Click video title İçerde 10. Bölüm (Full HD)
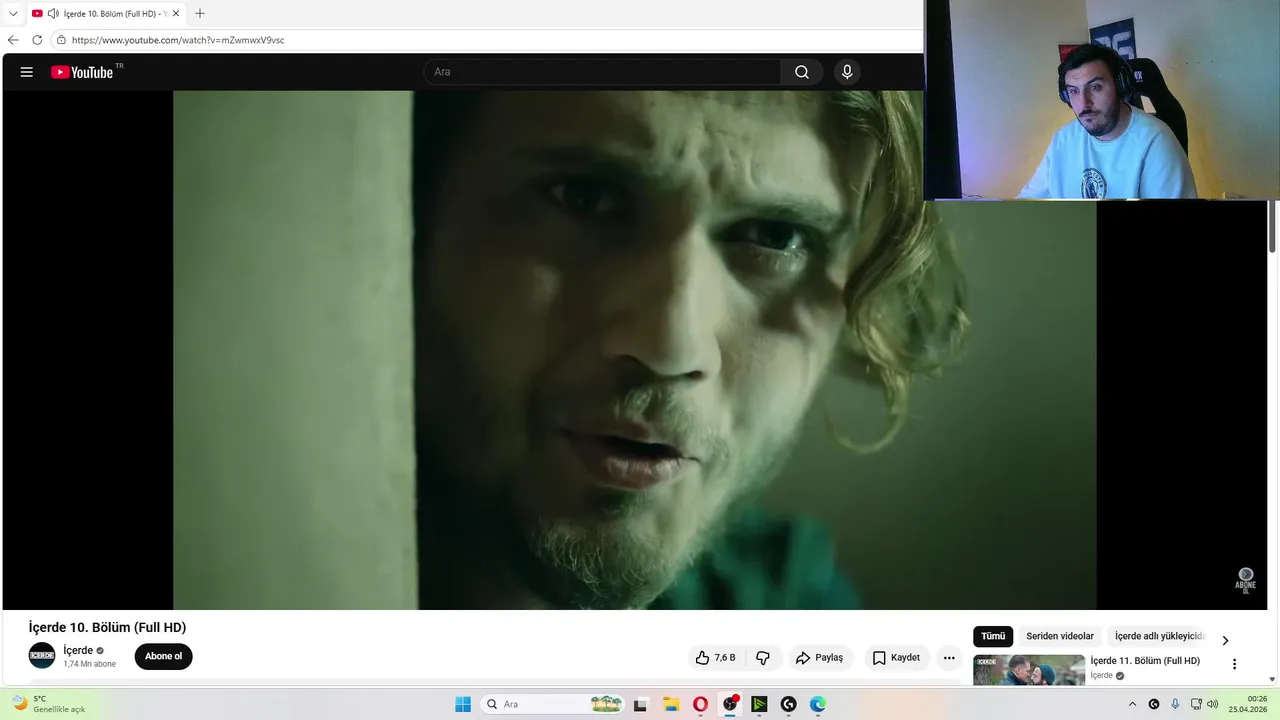Image resolution: width=1280 pixels, height=720 pixels. tap(107, 627)
